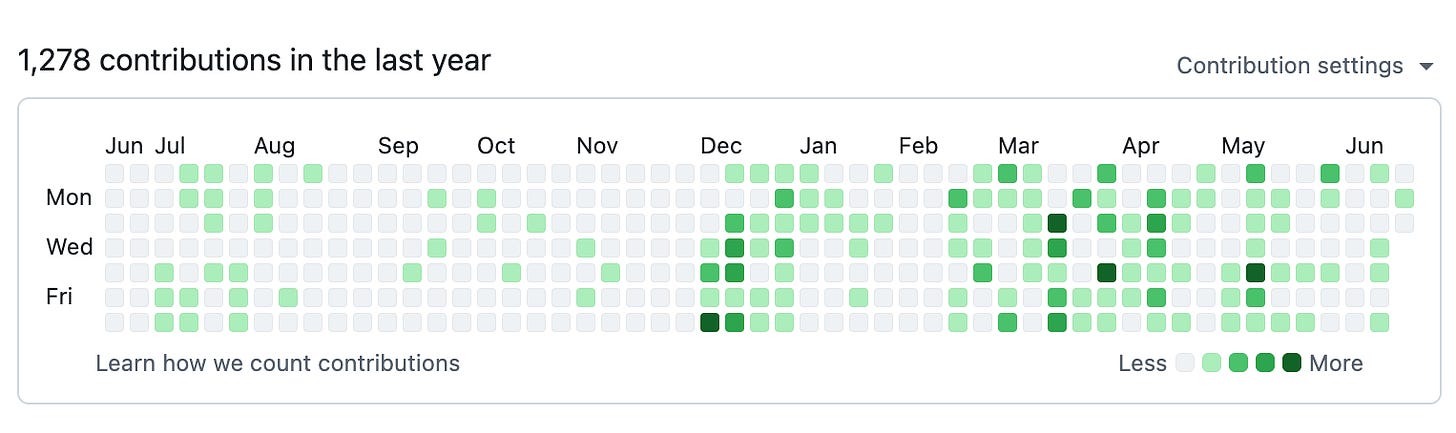Select the gray legend swatch beside Less

coord(1185,363)
